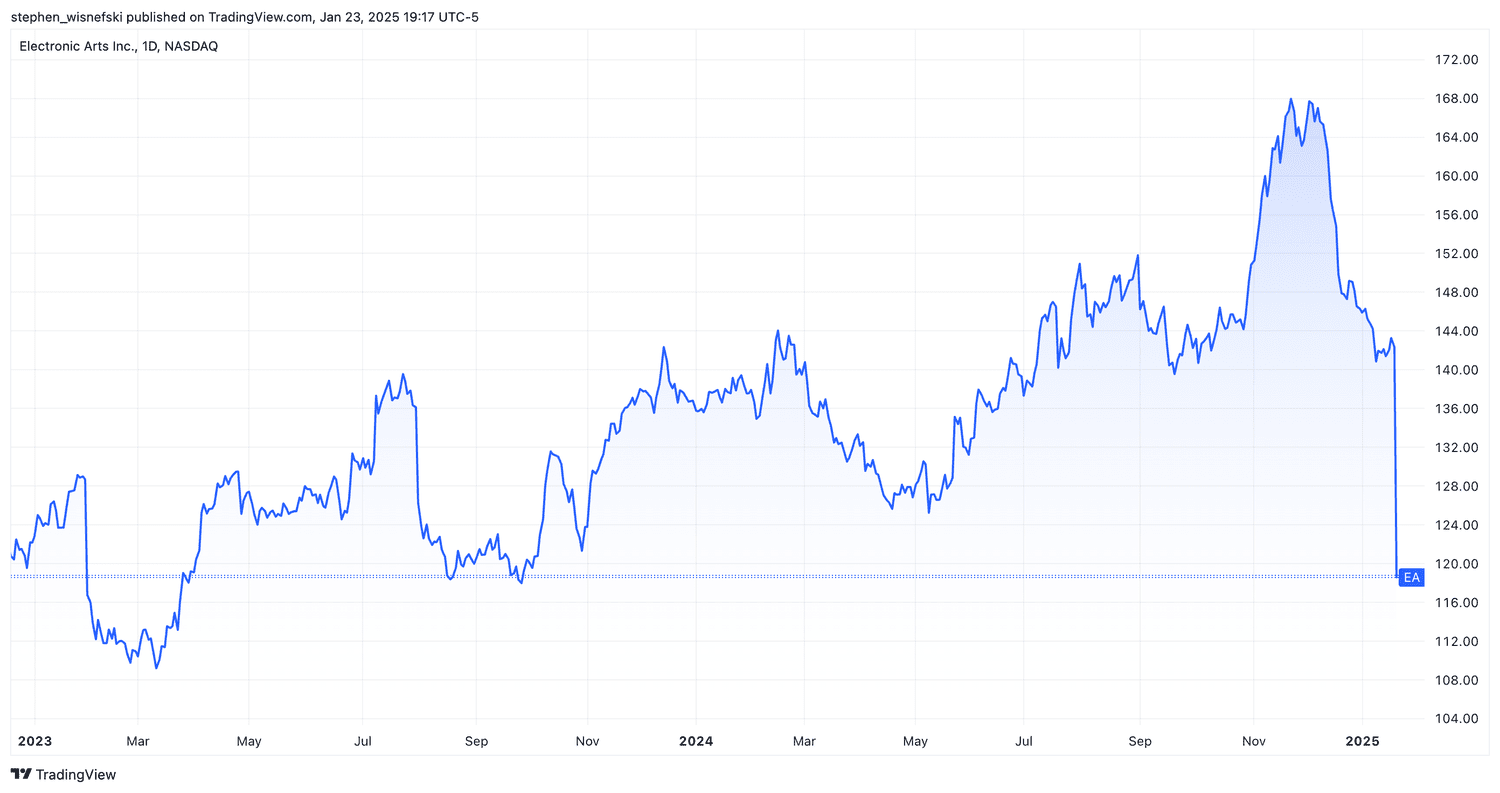The width and height of the screenshot is (1500, 793).
Task: Click the May label after 2023
Action: [x=249, y=741]
